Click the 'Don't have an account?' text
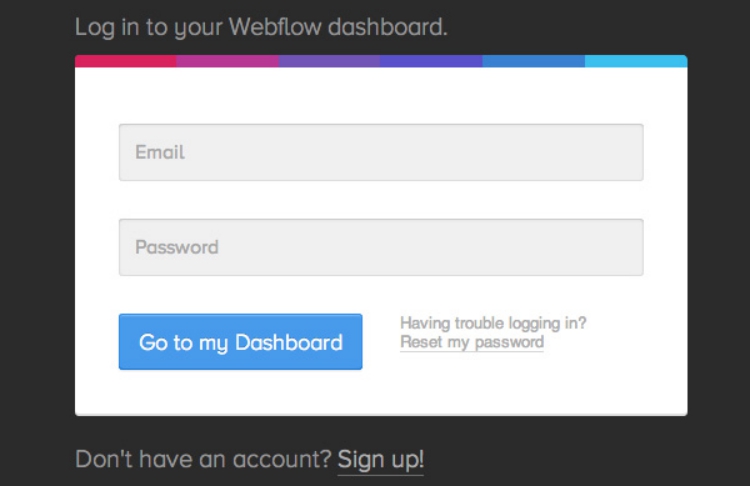750x487 pixels. (203, 460)
